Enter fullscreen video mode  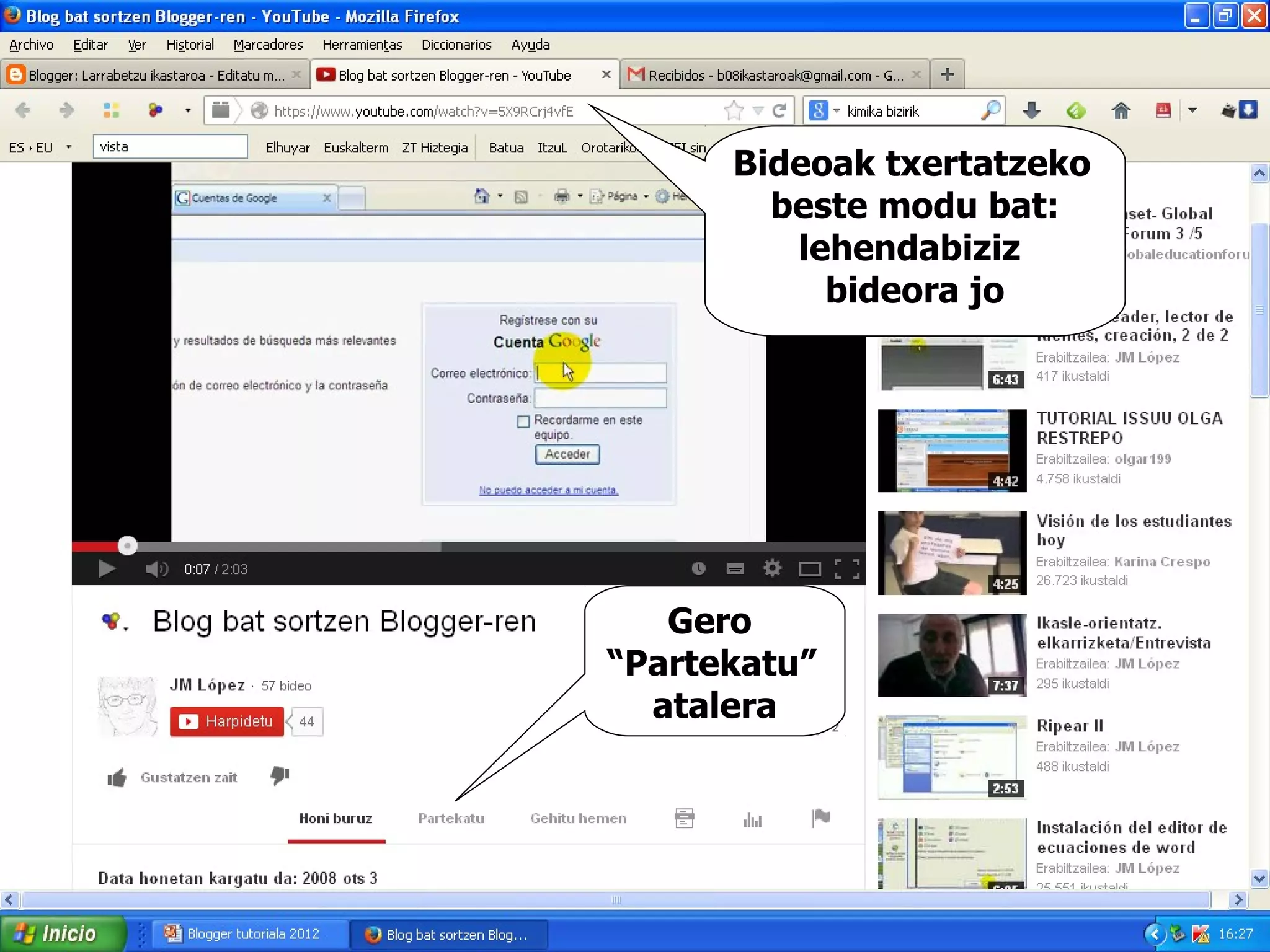tap(846, 568)
